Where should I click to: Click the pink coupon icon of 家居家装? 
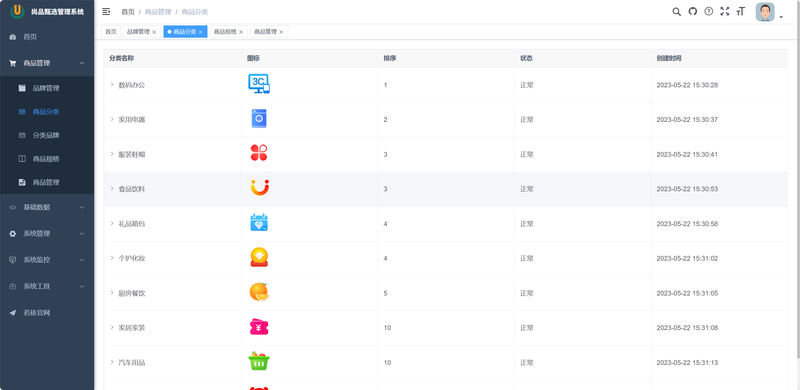coord(259,327)
